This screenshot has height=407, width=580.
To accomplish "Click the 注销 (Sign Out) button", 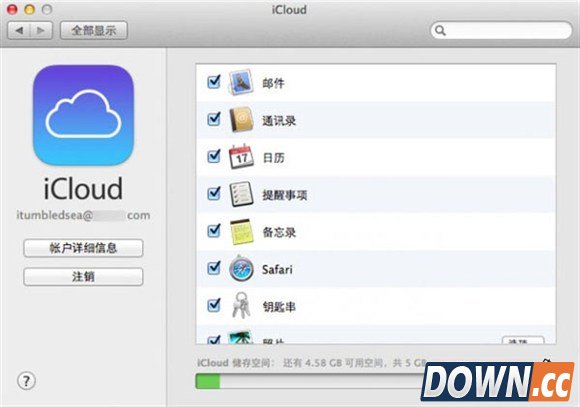I will 83,276.
